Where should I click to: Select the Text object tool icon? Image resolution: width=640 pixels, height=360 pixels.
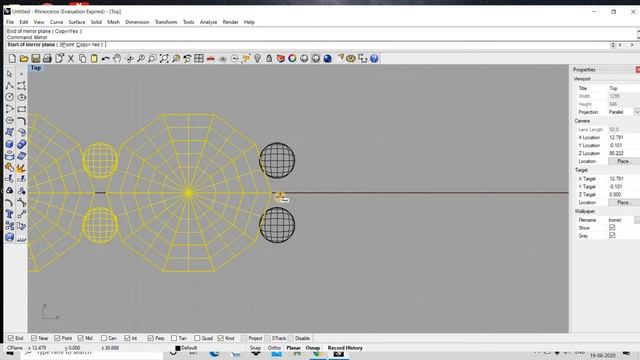tap(9, 214)
